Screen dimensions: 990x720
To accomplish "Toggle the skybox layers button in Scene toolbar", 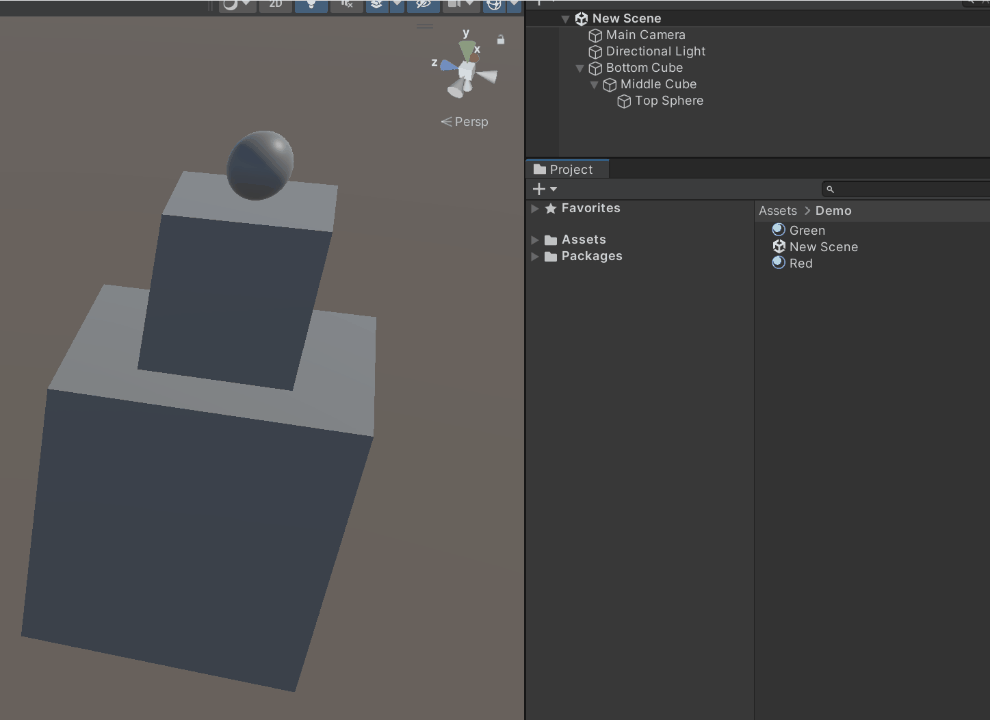I will click(x=376, y=5).
